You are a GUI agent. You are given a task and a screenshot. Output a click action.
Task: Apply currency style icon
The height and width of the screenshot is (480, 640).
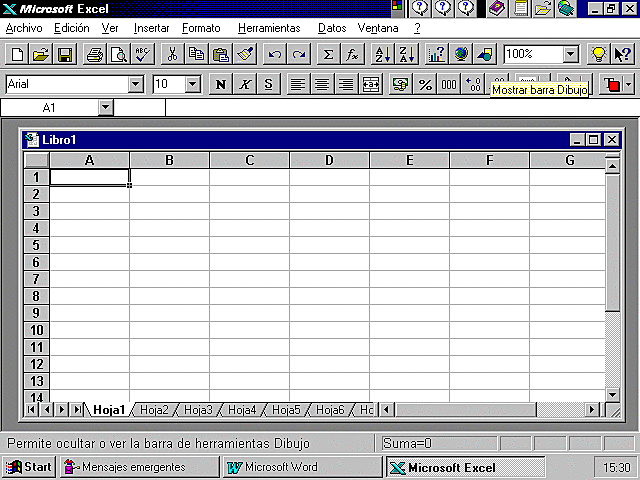click(401, 84)
